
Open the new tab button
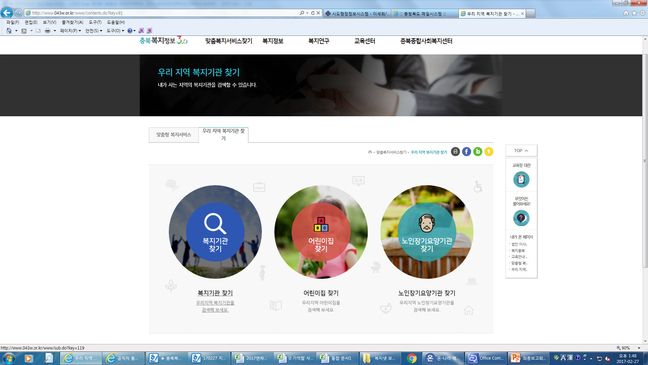coord(531,14)
